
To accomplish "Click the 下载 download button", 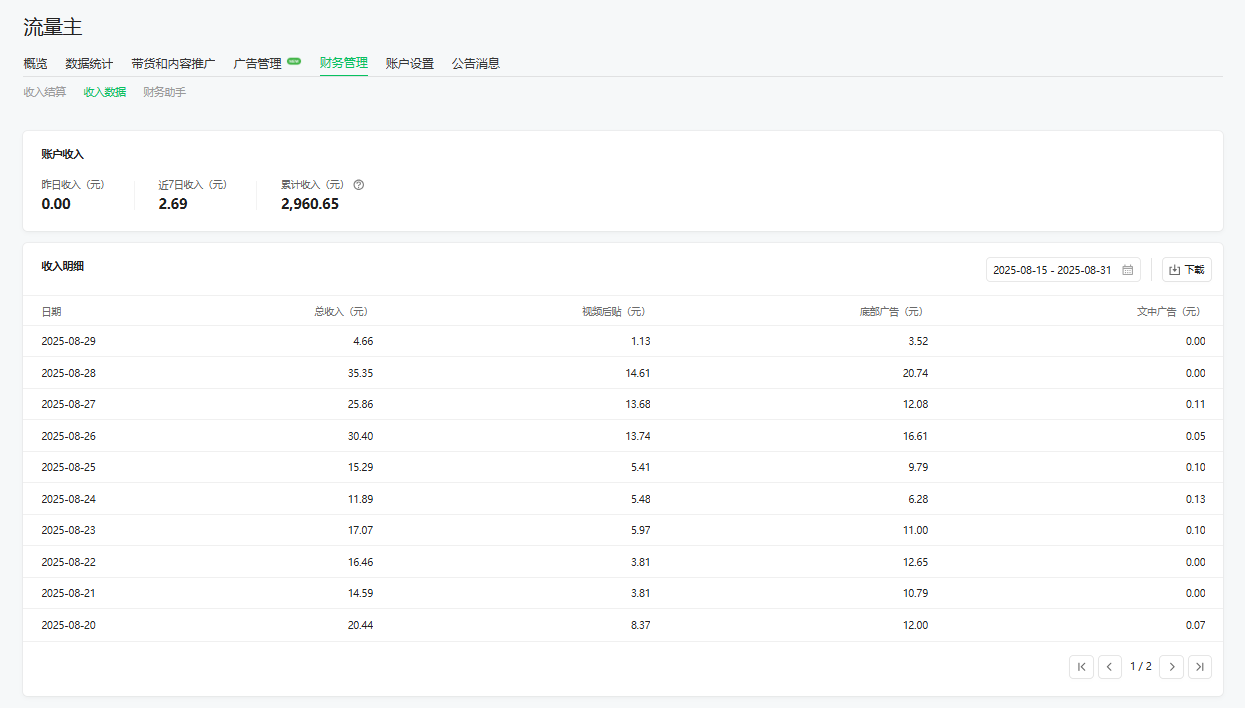I will point(1186,270).
